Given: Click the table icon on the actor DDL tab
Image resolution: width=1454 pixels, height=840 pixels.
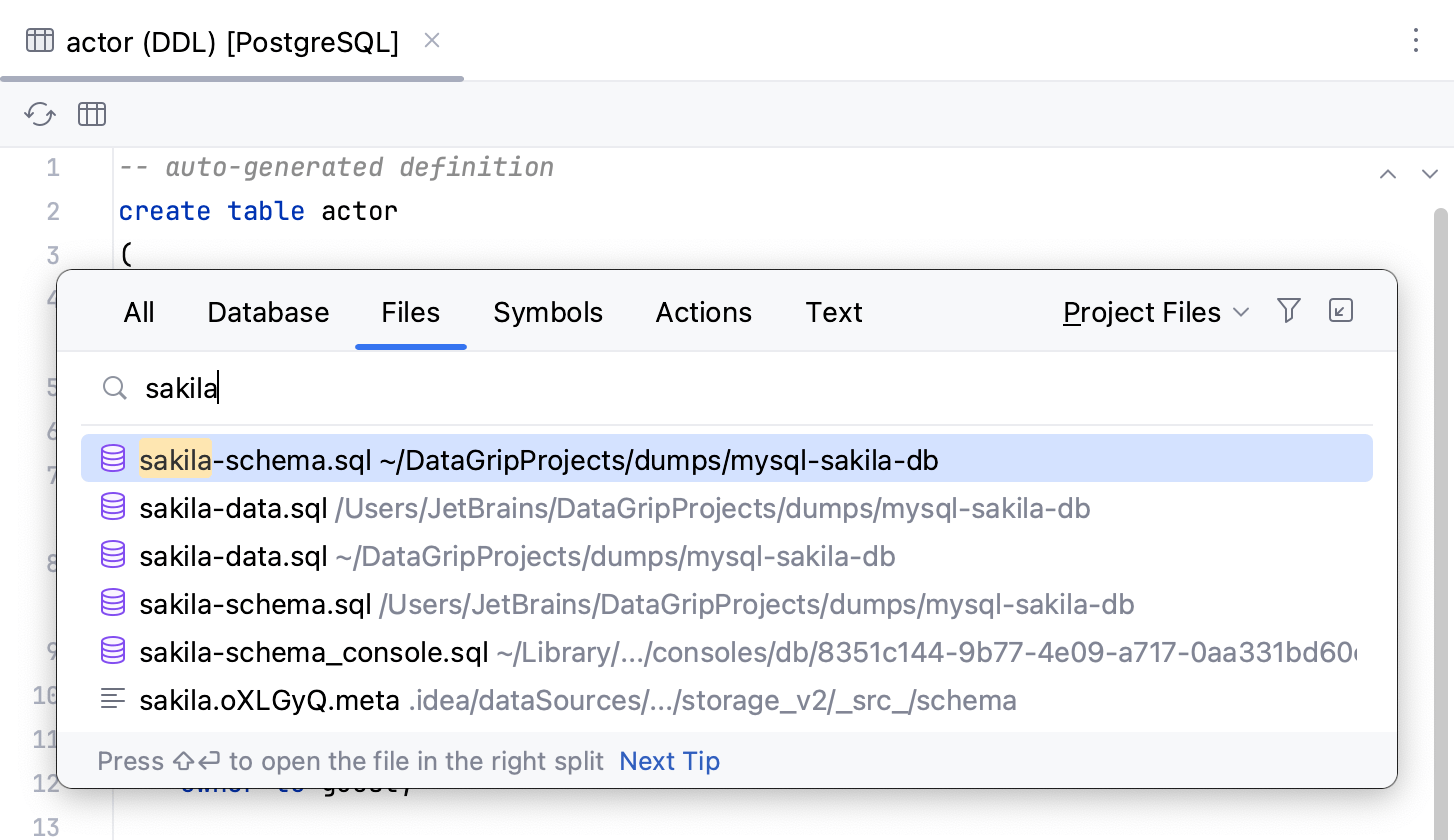Looking at the screenshot, I should click(39, 40).
